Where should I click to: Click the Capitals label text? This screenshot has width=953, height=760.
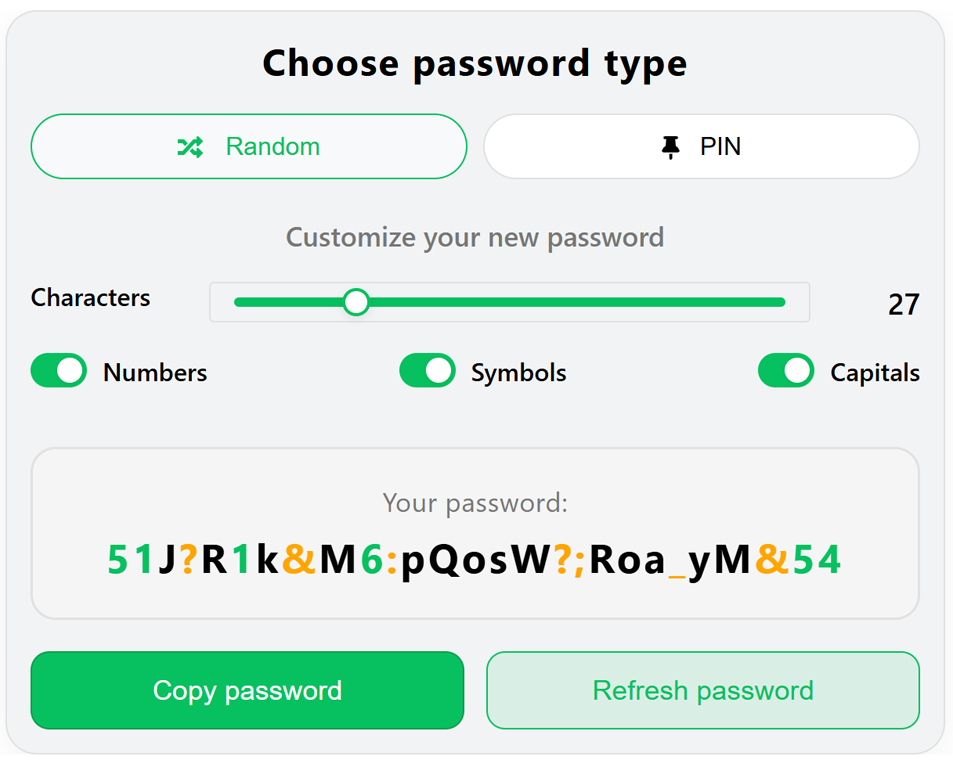(x=876, y=371)
